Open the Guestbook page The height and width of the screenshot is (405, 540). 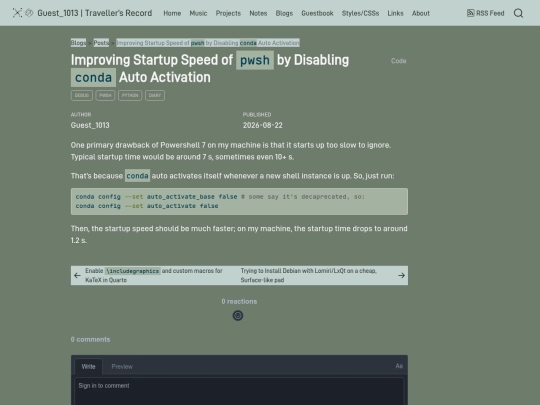pos(317,13)
